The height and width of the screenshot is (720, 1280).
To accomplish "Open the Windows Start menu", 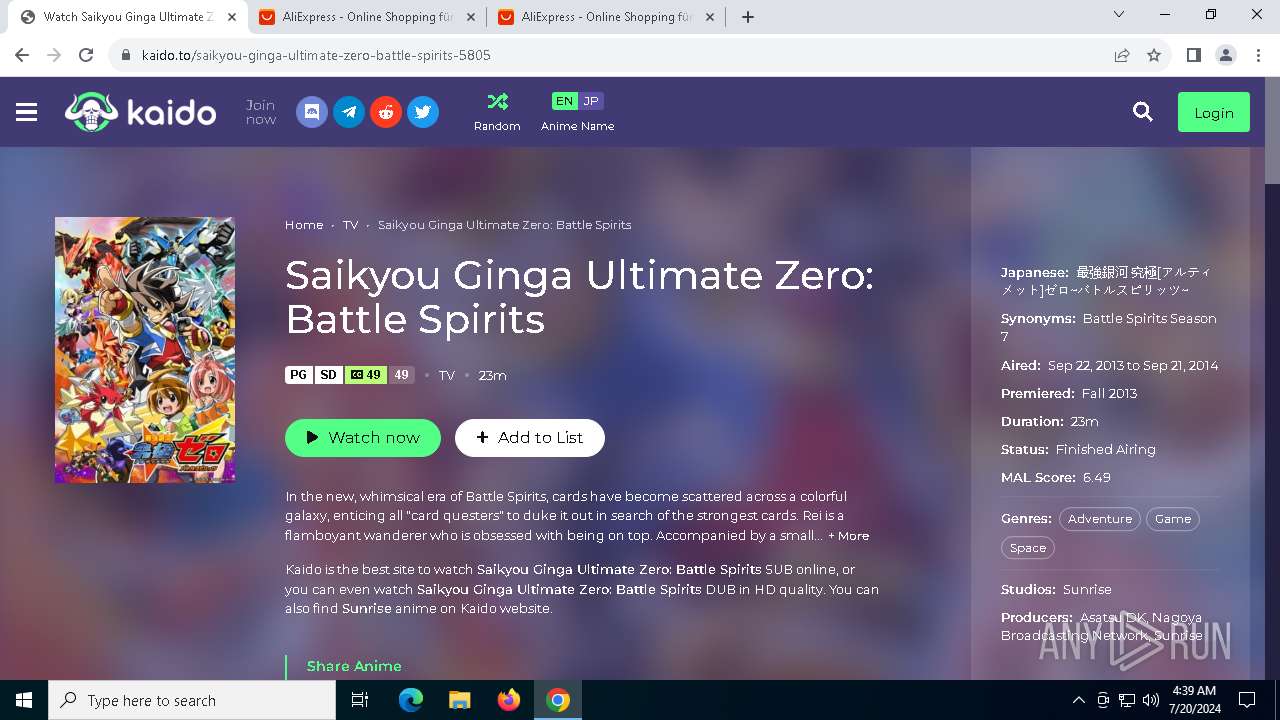I will (x=24, y=700).
